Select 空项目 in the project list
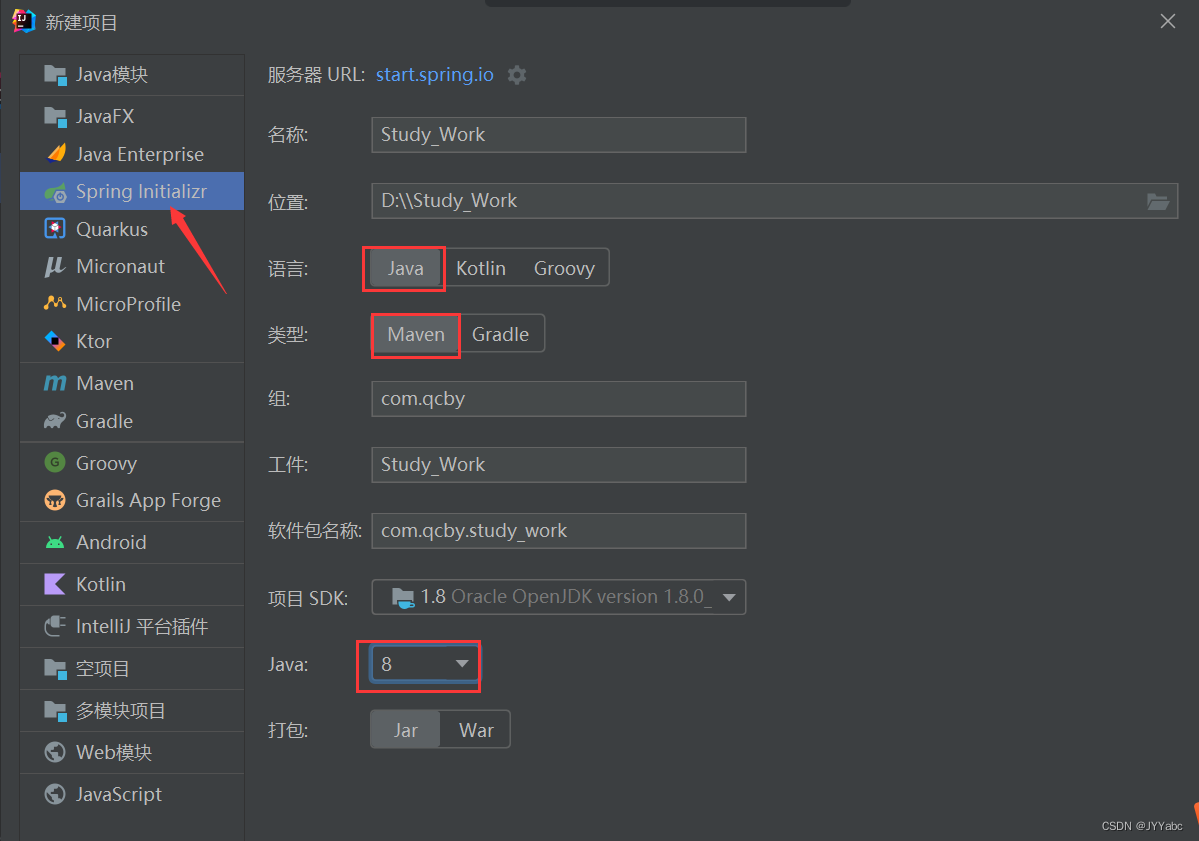The height and width of the screenshot is (841, 1199). (x=132, y=669)
